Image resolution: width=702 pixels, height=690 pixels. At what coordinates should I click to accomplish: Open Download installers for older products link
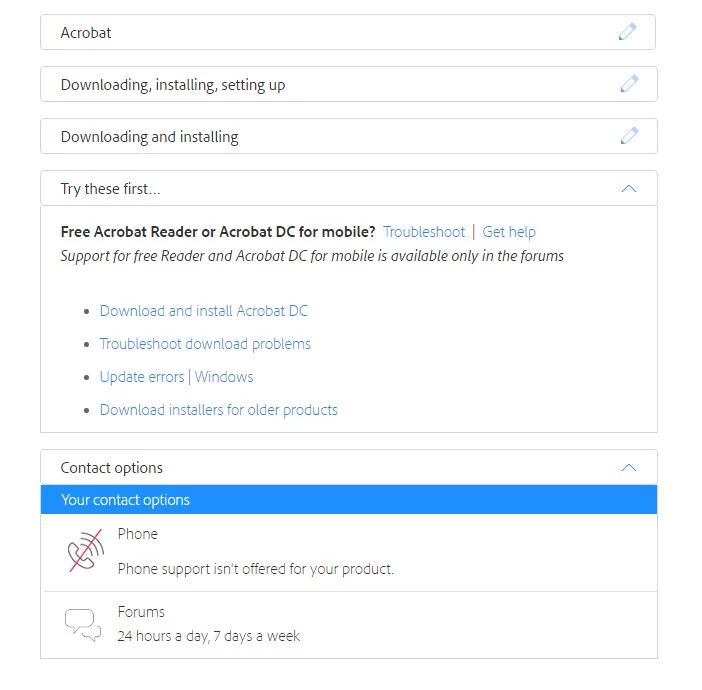coord(218,410)
